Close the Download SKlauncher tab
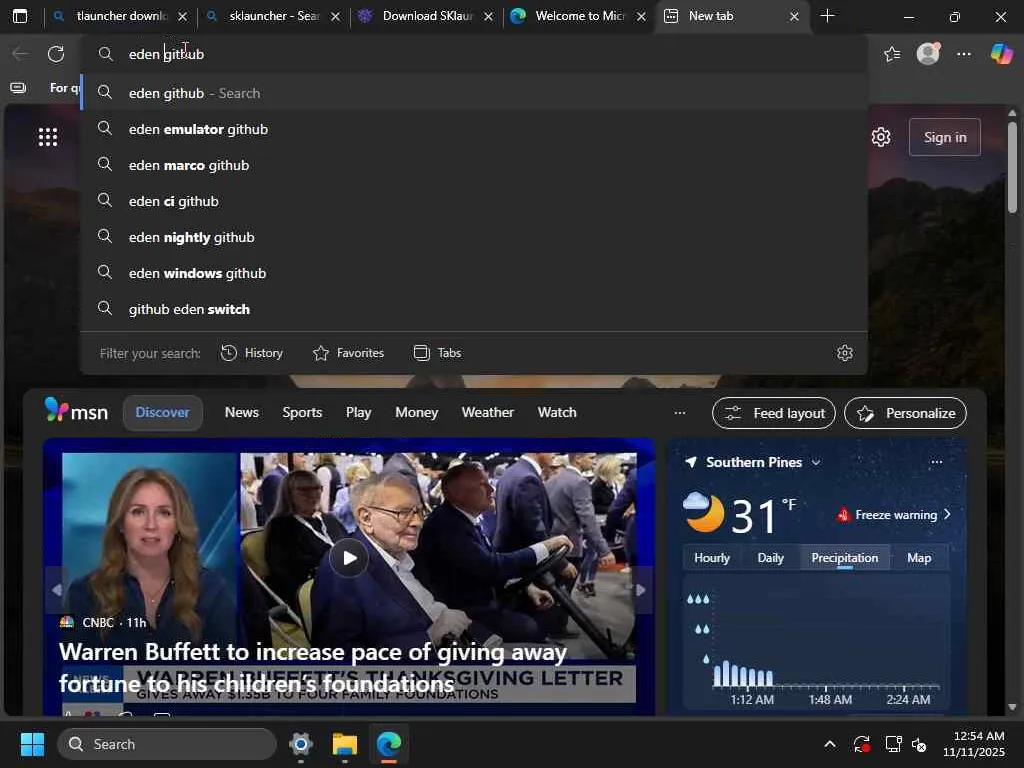 tap(488, 17)
